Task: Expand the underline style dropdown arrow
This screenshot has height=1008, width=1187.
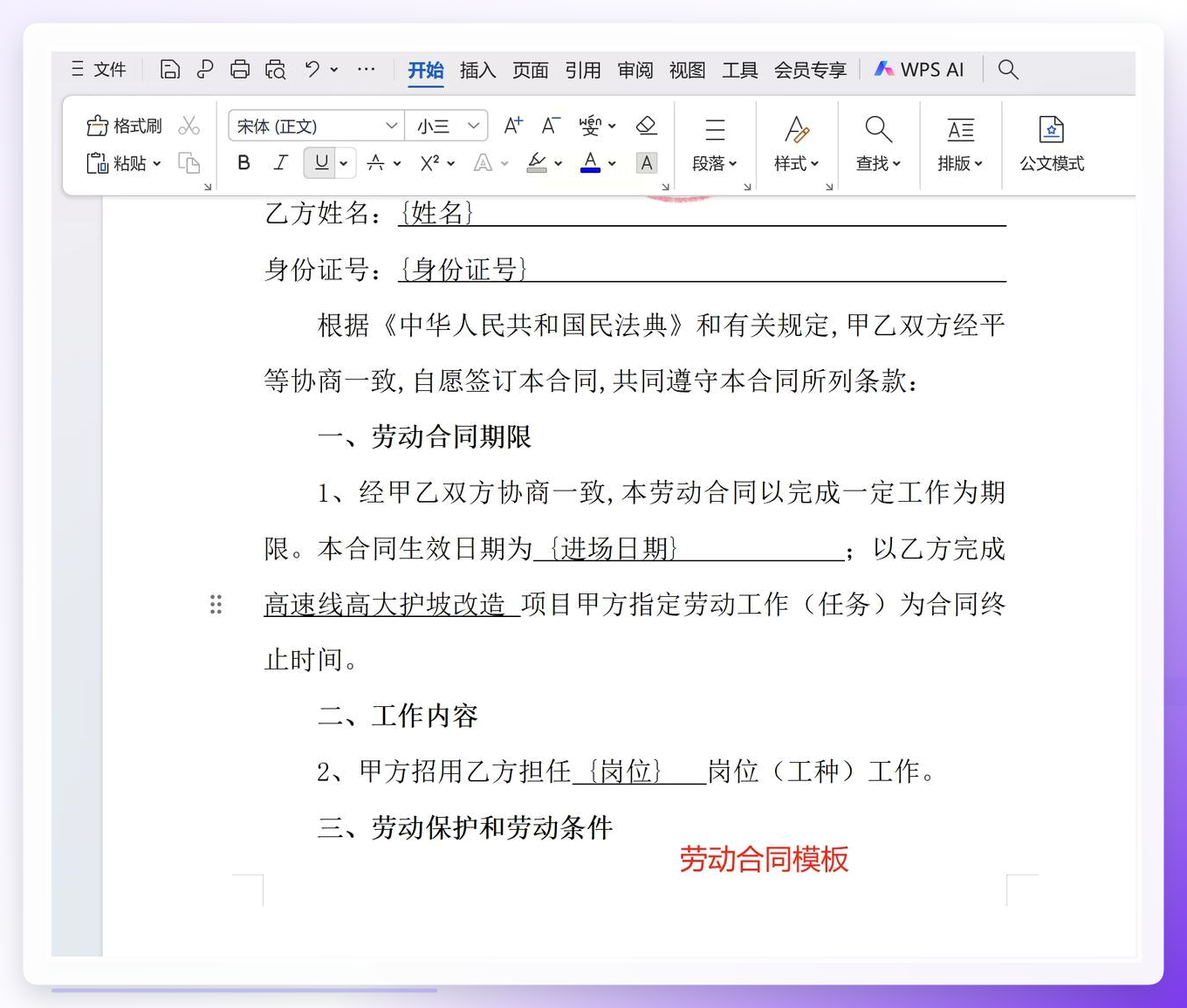Action: [345, 163]
